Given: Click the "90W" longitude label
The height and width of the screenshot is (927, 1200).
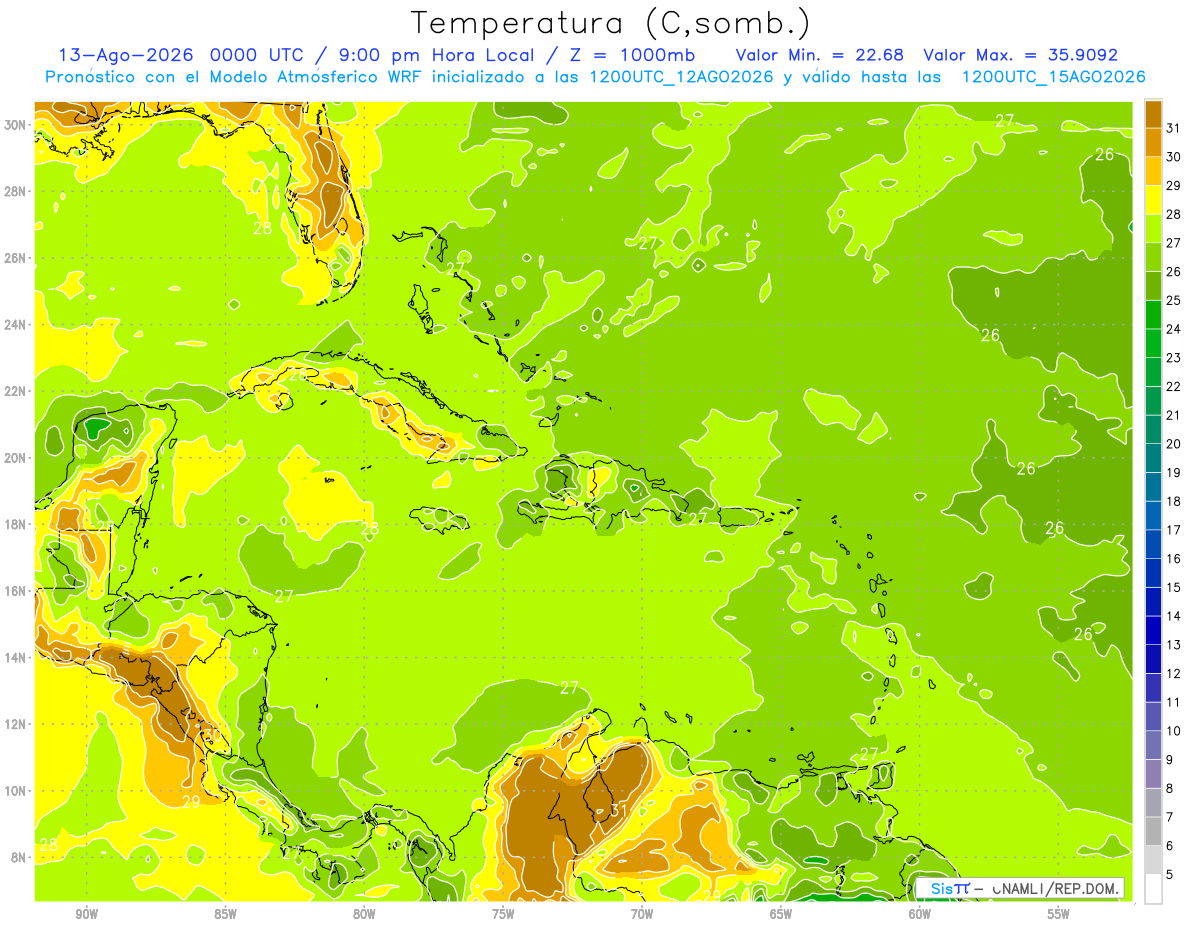Looking at the screenshot, I should pyautogui.click(x=86, y=914).
